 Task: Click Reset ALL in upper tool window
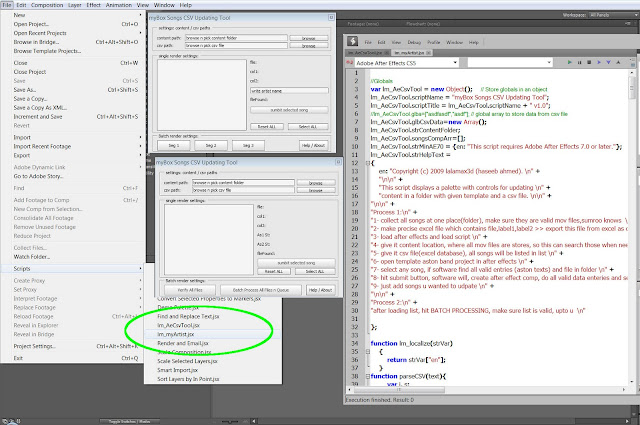point(267,127)
